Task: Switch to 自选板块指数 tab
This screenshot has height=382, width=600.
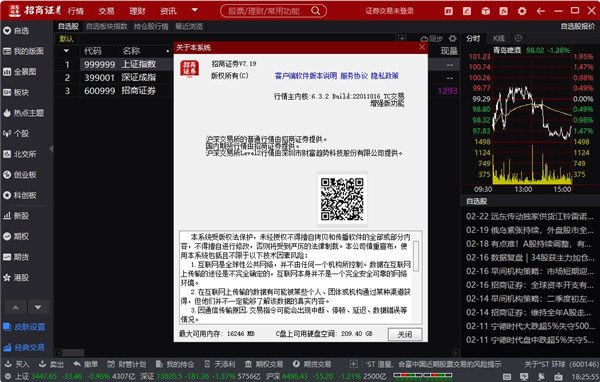Action: click(106, 26)
